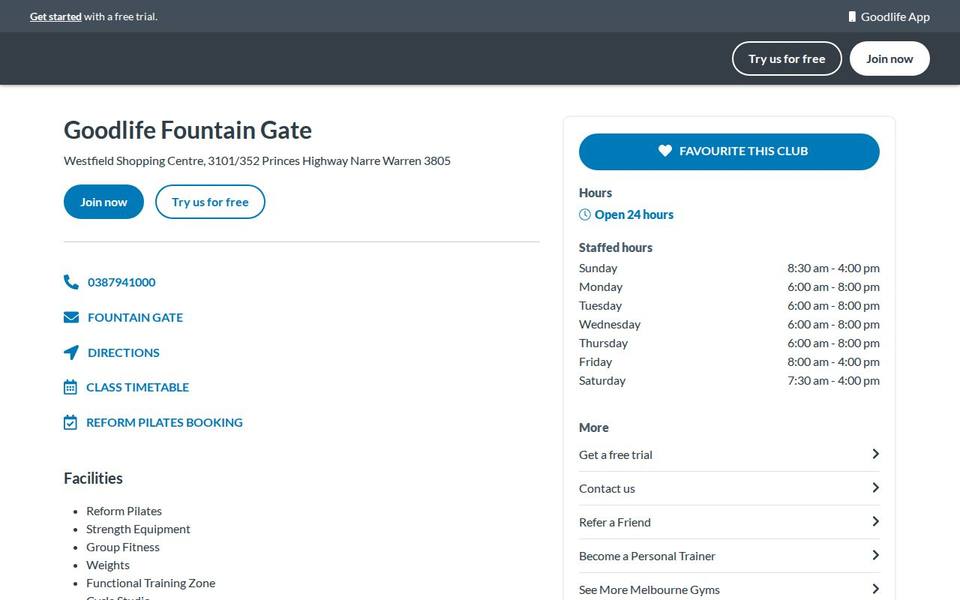Click Become a Personal Trainer chevron
960x600 pixels.
[876, 555]
